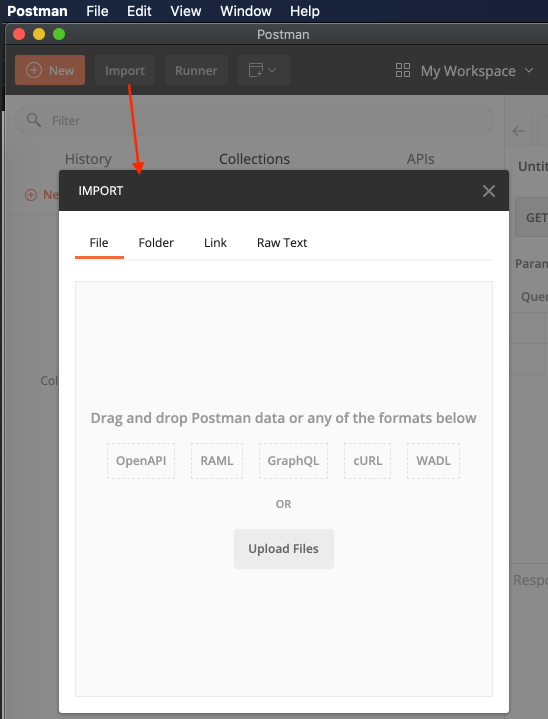The image size is (548, 719).
Task: Click the OpenAPI format box
Action: [141, 461]
